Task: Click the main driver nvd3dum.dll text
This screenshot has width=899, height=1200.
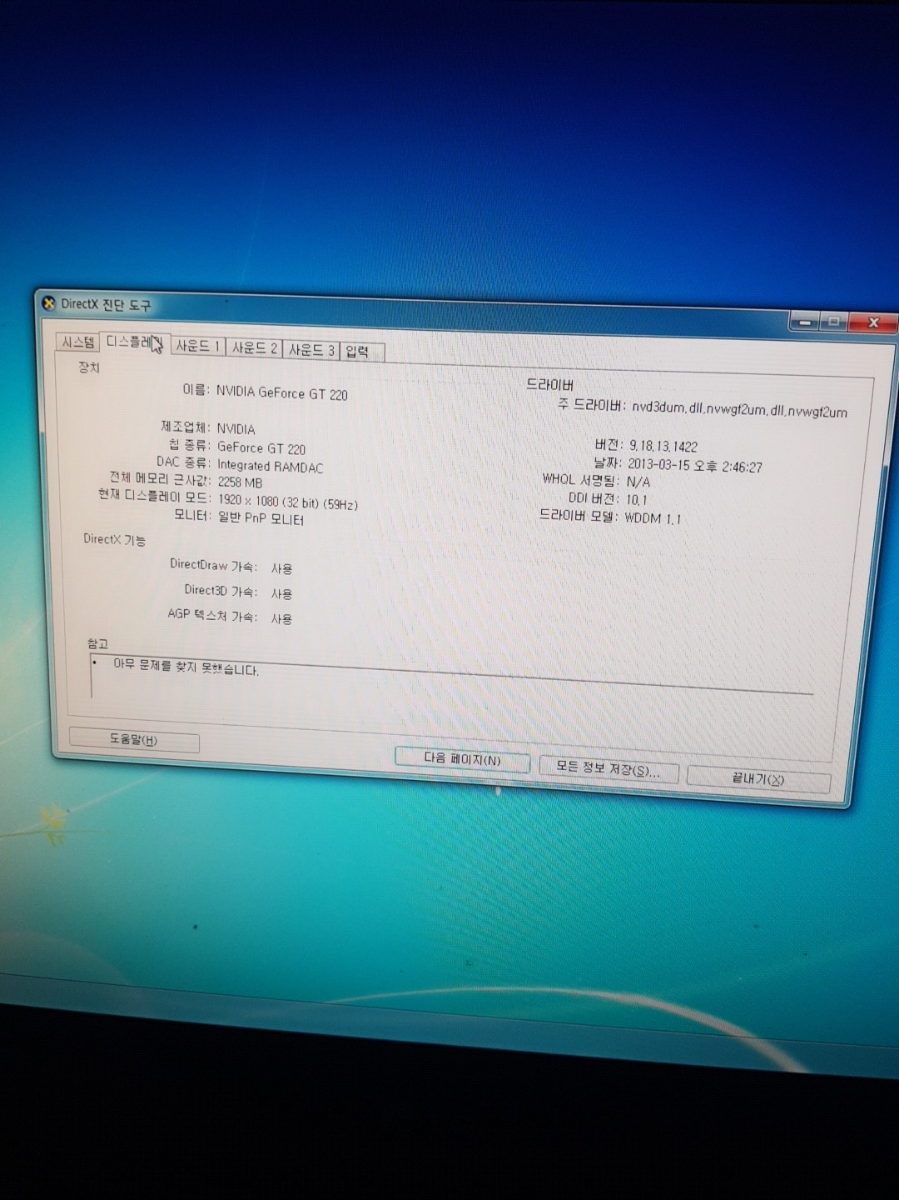Action: tap(739, 410)
